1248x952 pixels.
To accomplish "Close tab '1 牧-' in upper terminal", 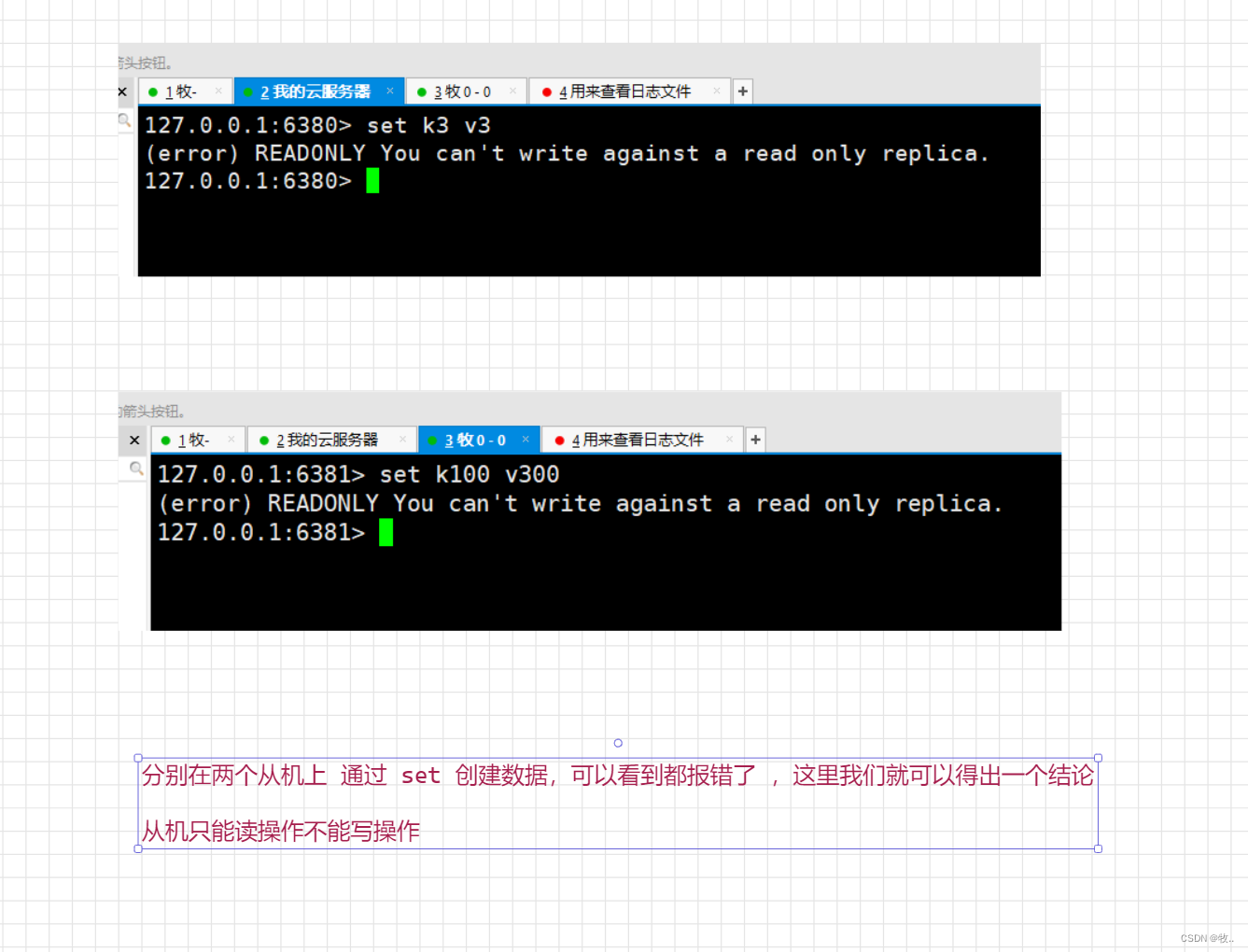I will point(218,91).
